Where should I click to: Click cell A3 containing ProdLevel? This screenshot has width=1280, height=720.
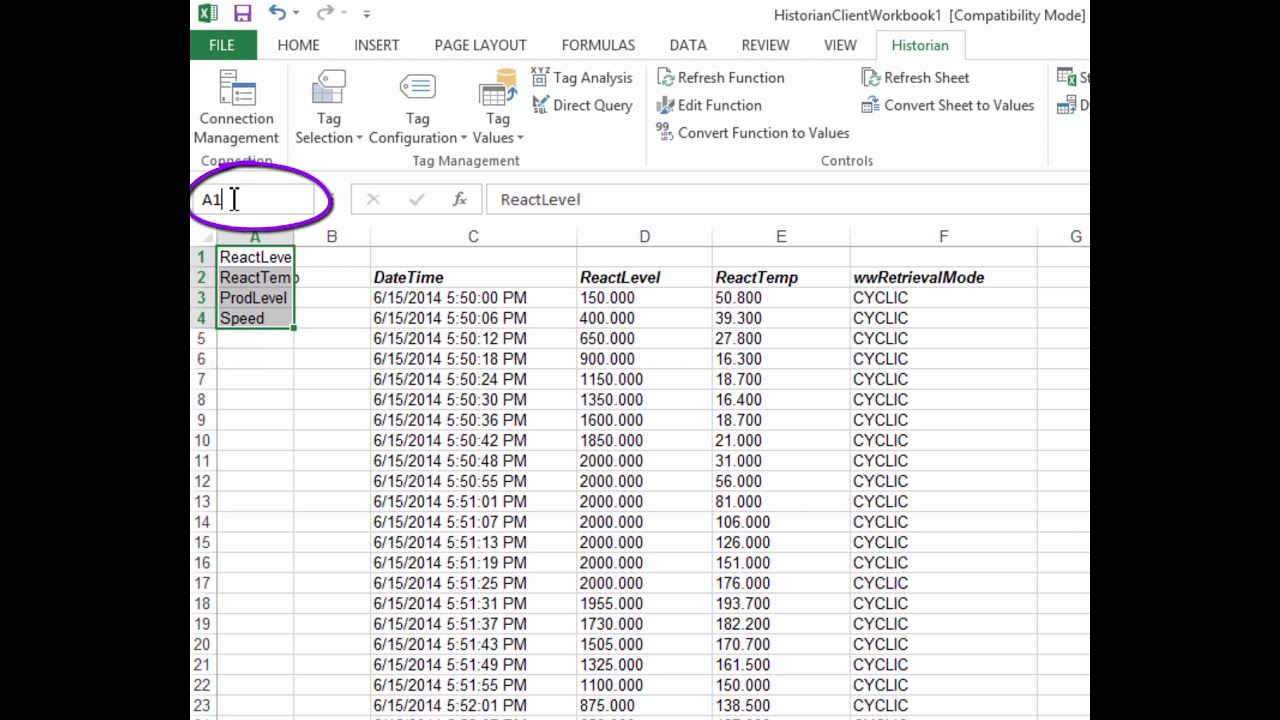coord(255,298)
